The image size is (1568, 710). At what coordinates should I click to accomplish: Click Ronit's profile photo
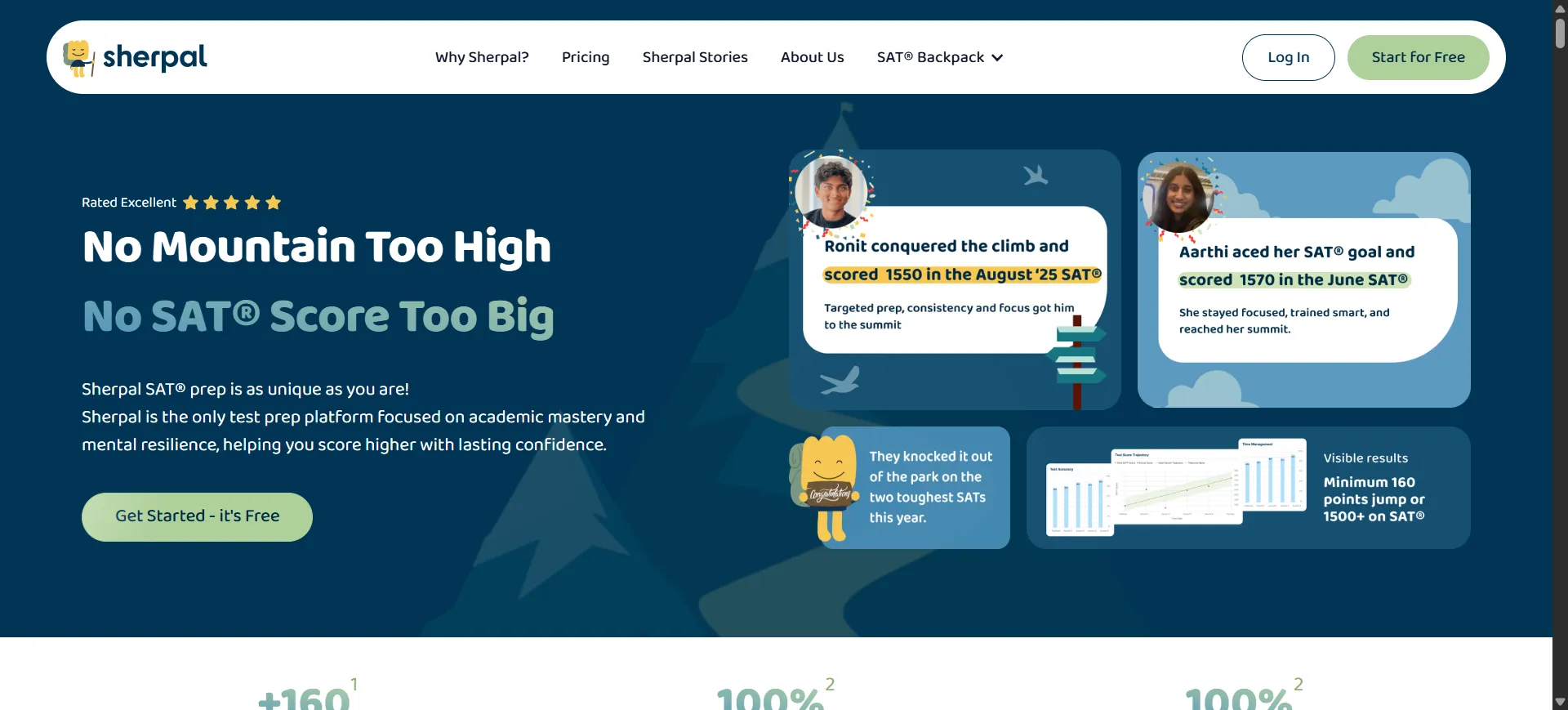click(831, 192)
